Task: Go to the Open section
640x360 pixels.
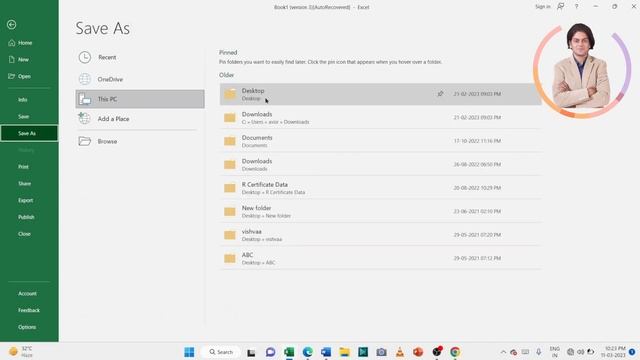Action: click(20, 76)
